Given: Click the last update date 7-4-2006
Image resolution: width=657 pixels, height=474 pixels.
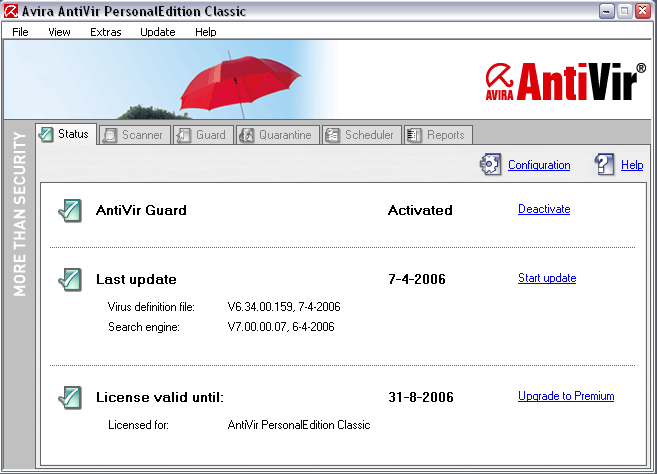Looking at the screenshot, I should [417, 280].
